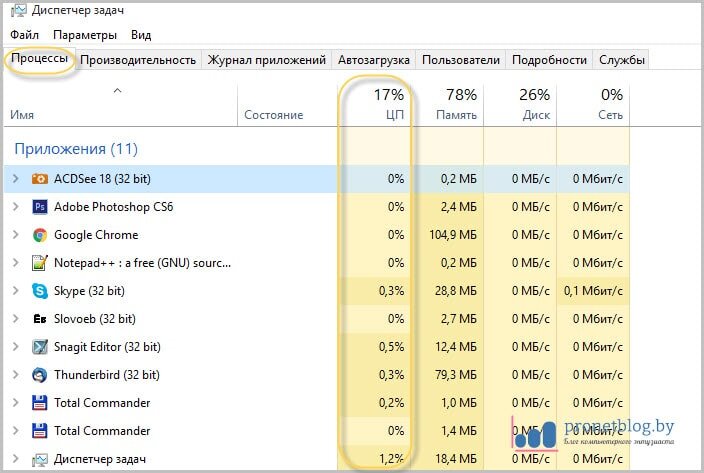Click Photoshop's 2,4 МБ memory value
704x473 pixels.
pos(458,207)
